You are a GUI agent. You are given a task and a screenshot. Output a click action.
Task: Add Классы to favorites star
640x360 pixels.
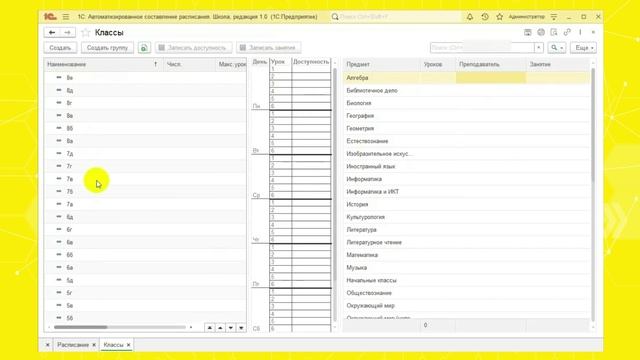click(85, 32)
